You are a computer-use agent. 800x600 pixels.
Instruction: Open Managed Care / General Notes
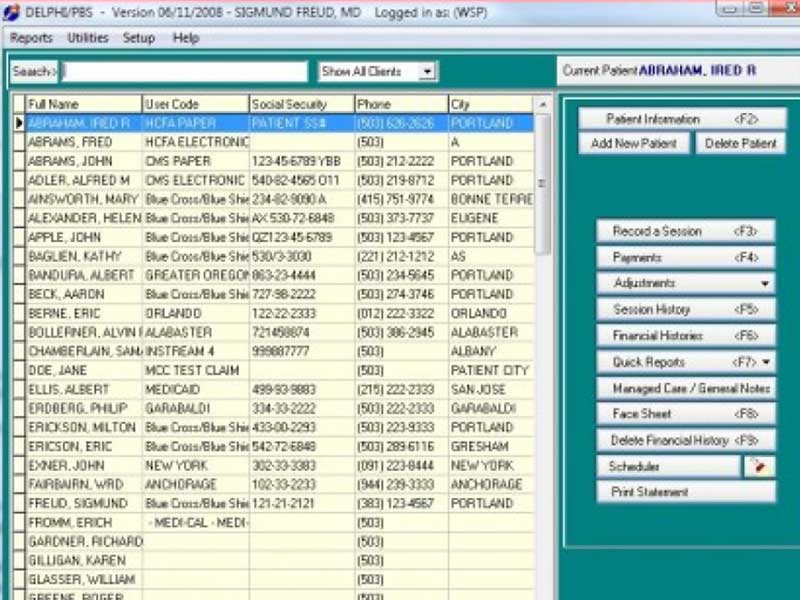[686, 388]
